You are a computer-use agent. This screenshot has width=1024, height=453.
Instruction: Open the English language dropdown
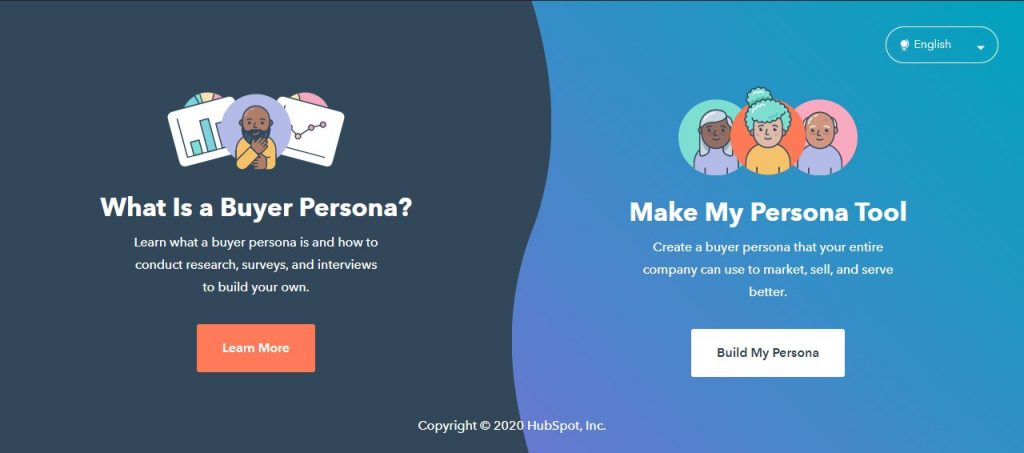pos(941,45)
